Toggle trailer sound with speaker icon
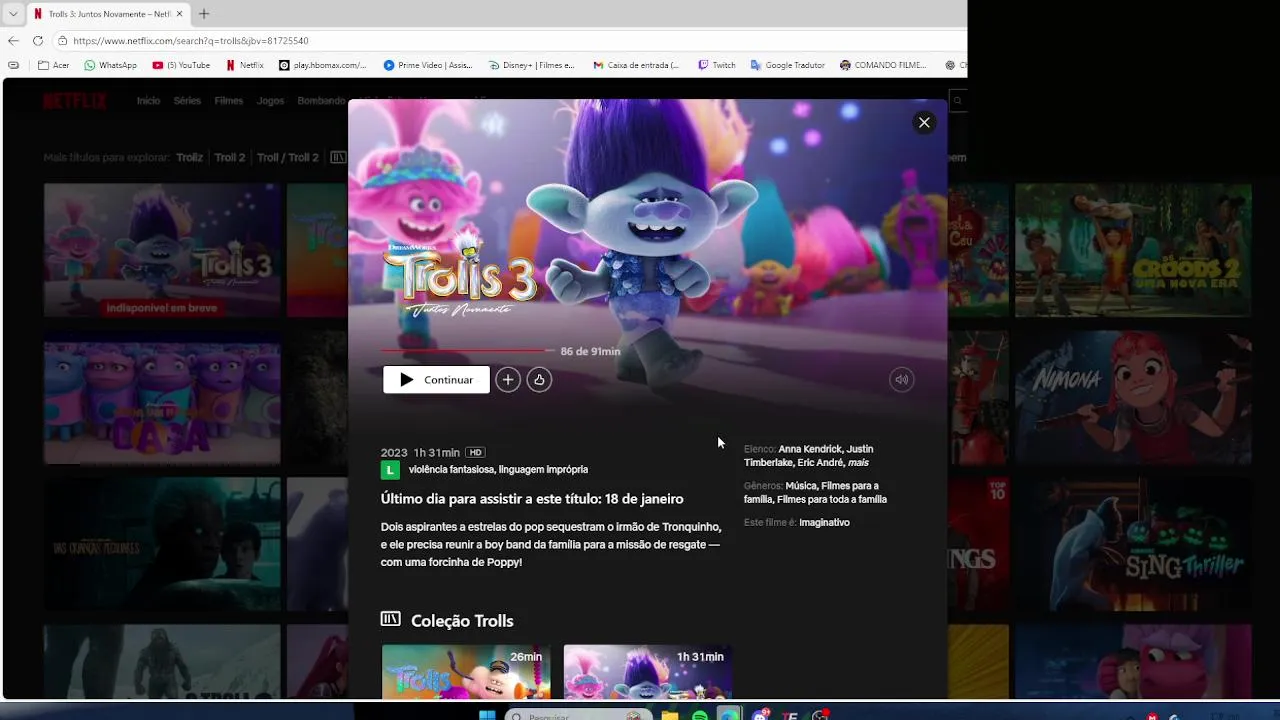This screenshot has width=1280, height=720. (x=901, y=380)
